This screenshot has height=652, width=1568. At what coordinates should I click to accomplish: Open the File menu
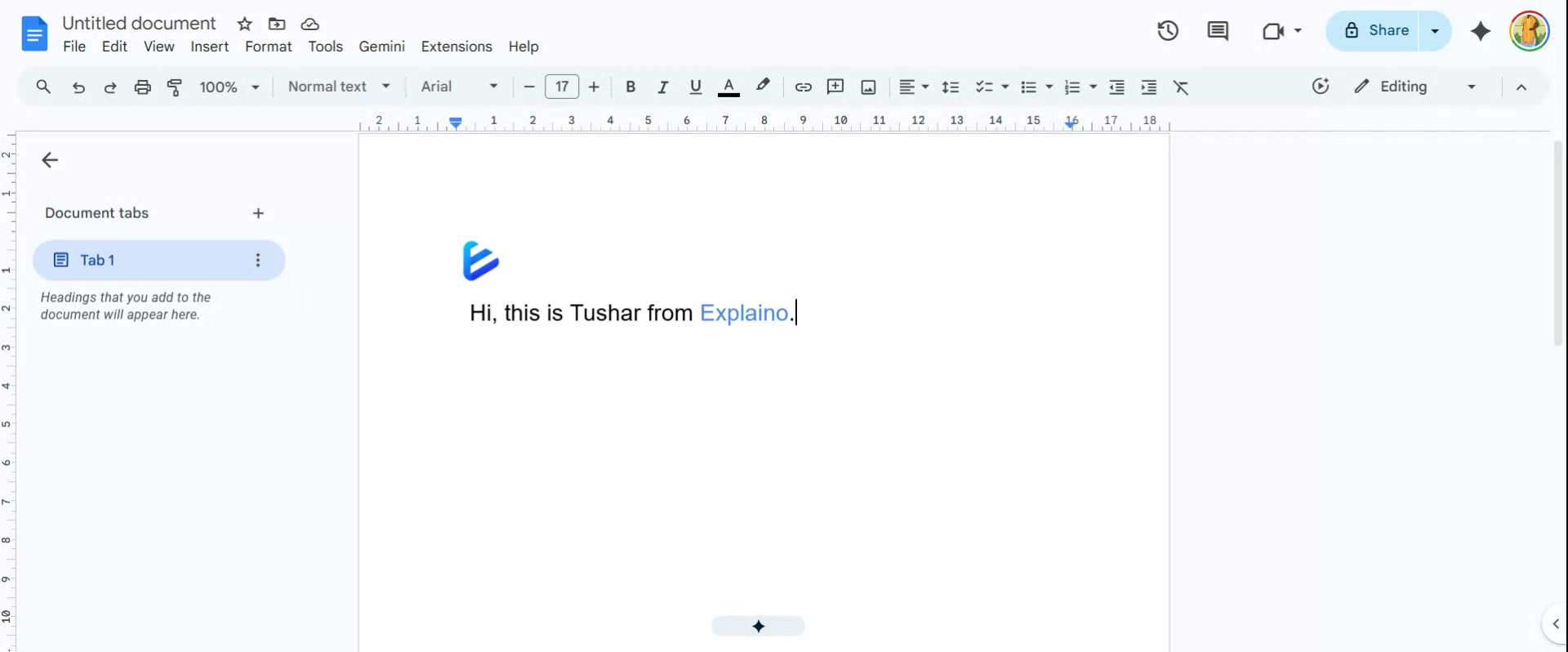[x=74, y=47]
